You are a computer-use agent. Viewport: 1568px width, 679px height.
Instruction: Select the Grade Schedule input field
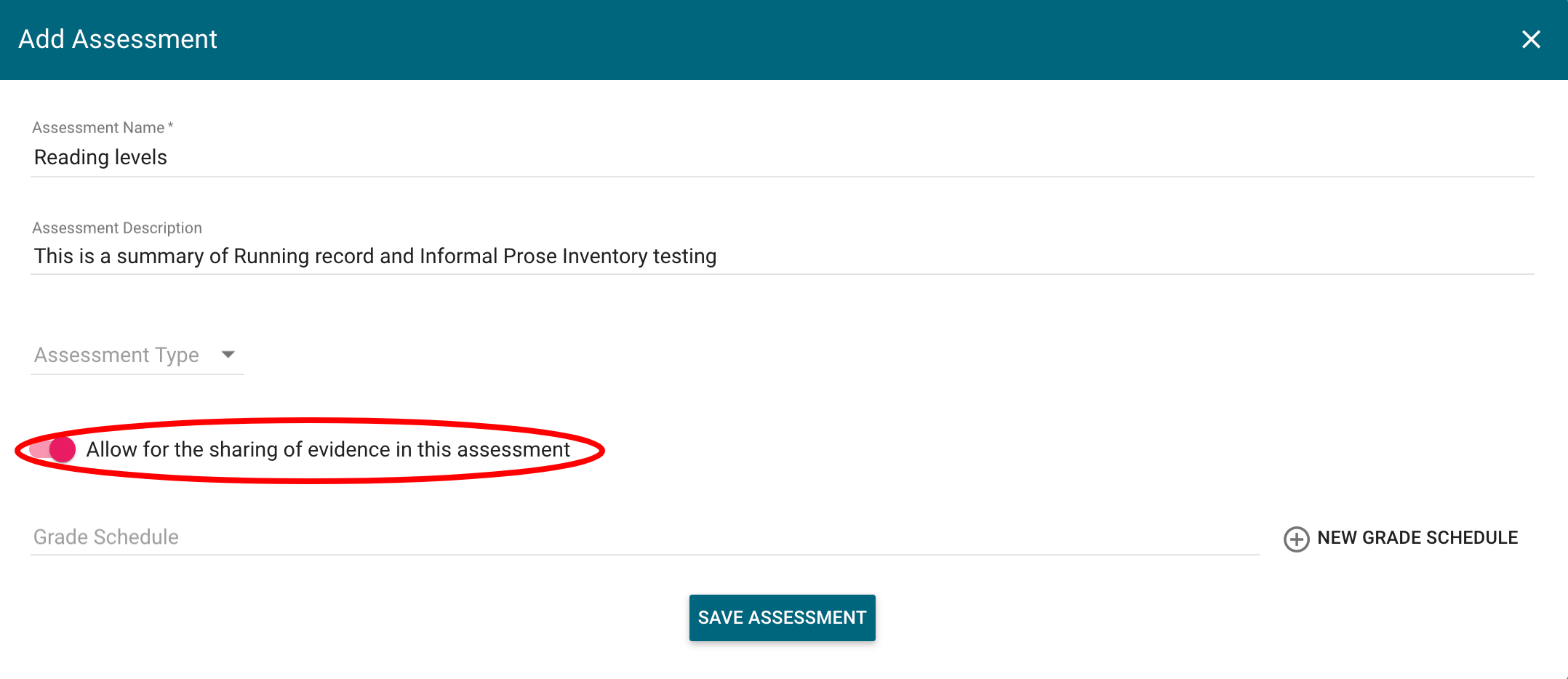(x=644, y=537)
